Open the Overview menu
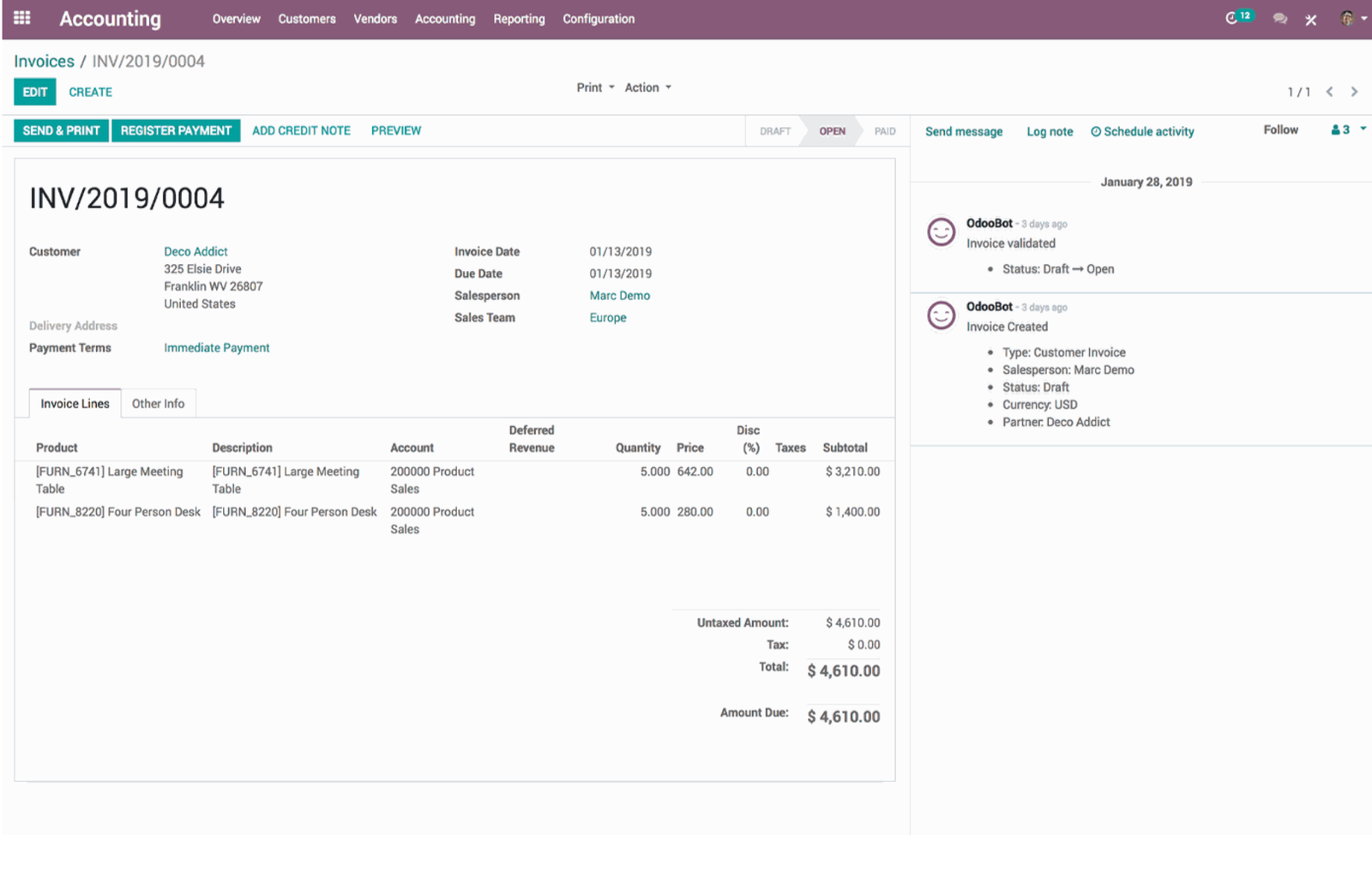1372x889 pixels. [236, 19]
